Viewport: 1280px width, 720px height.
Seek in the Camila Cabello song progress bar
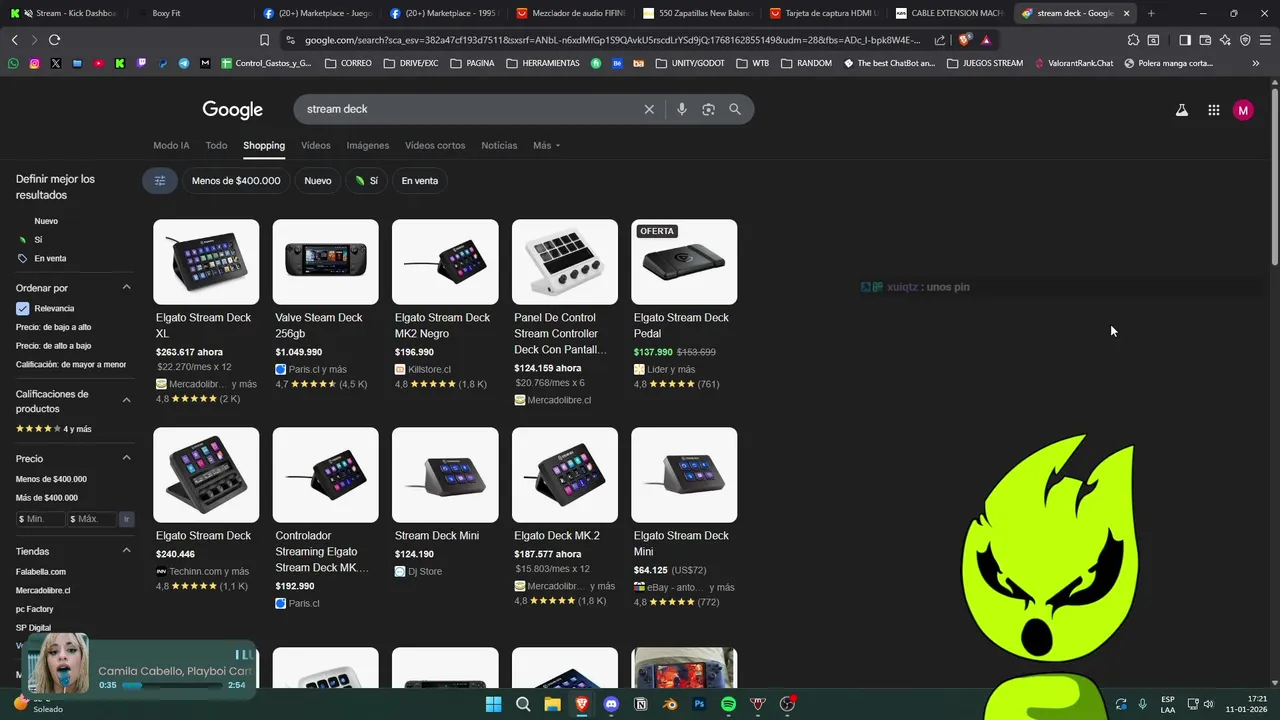[172, 686]
